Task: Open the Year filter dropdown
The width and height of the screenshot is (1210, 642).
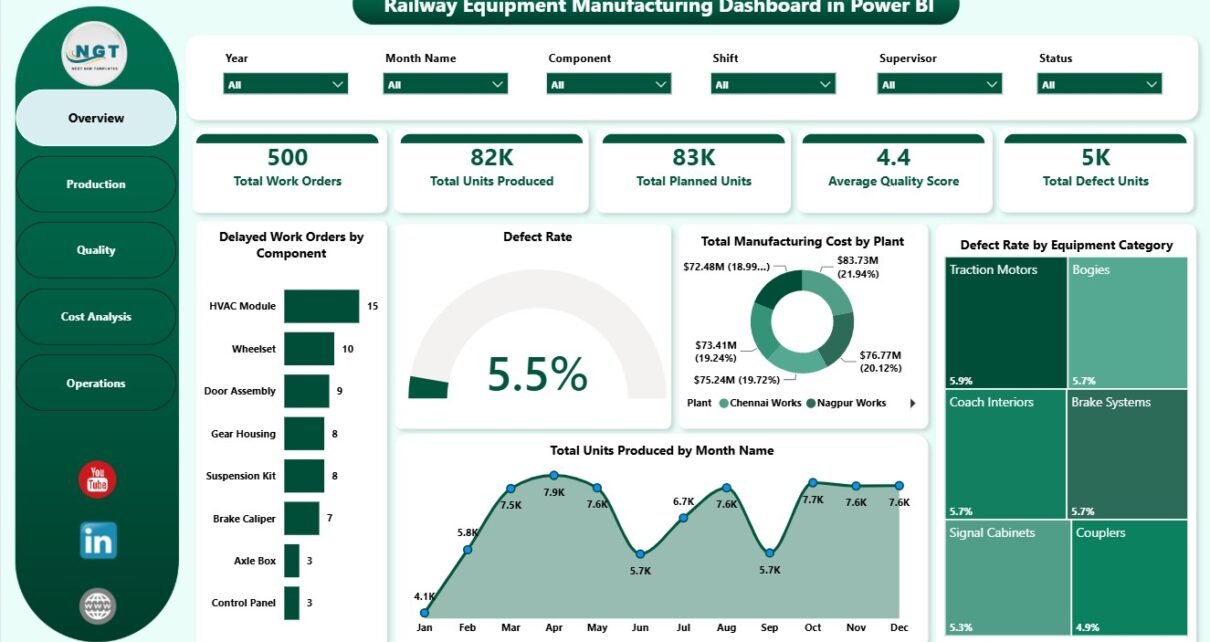Action: [x=285, y=84]
